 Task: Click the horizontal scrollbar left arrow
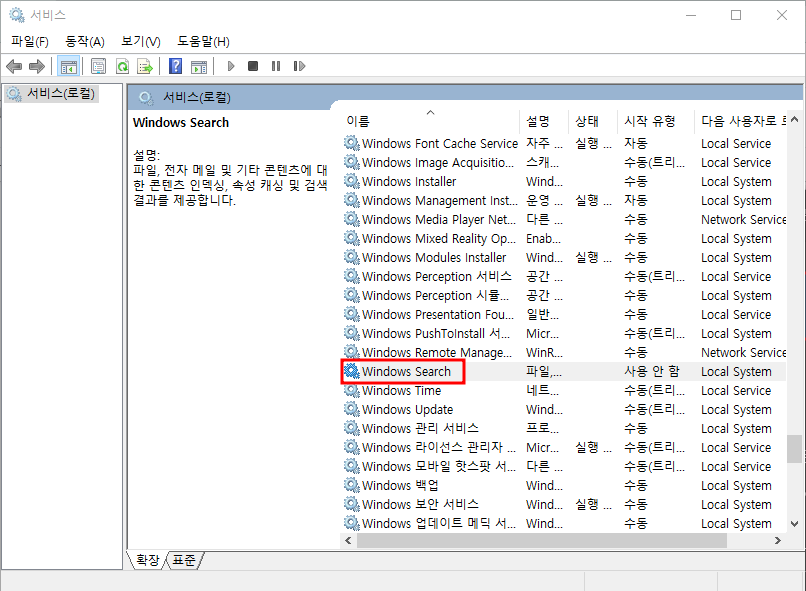pyautogui.click(x=349, y=540)
